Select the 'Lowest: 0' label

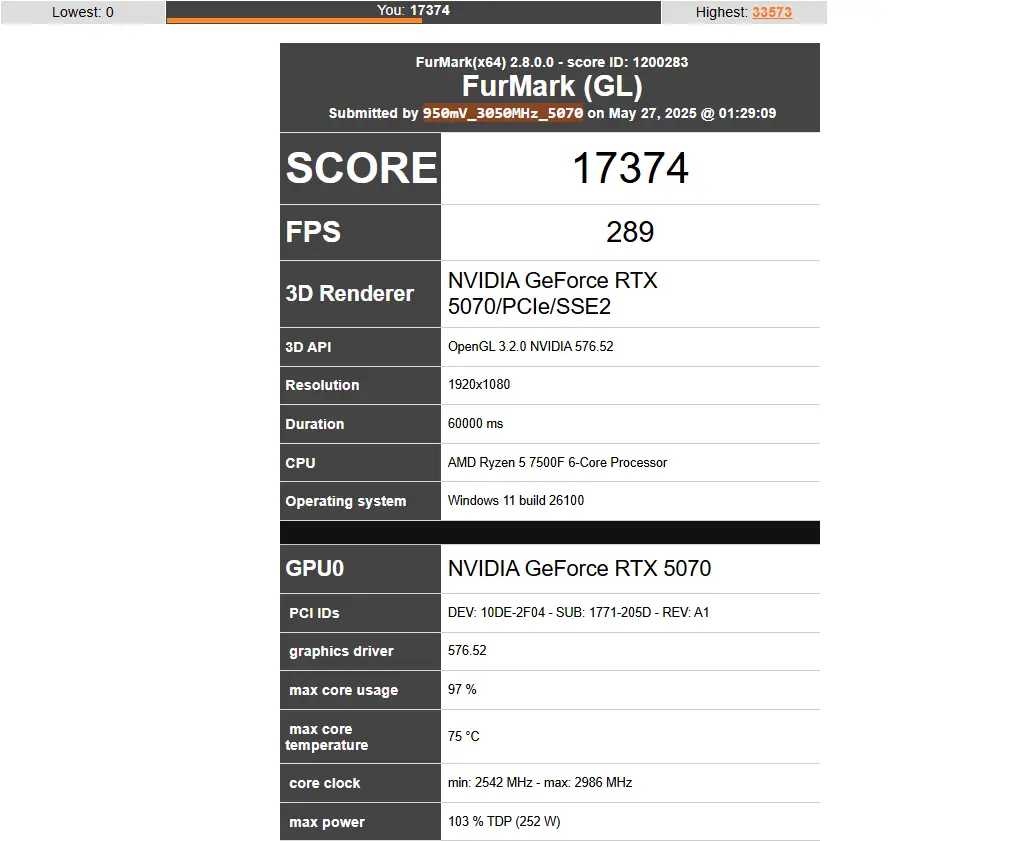[83, 12]
